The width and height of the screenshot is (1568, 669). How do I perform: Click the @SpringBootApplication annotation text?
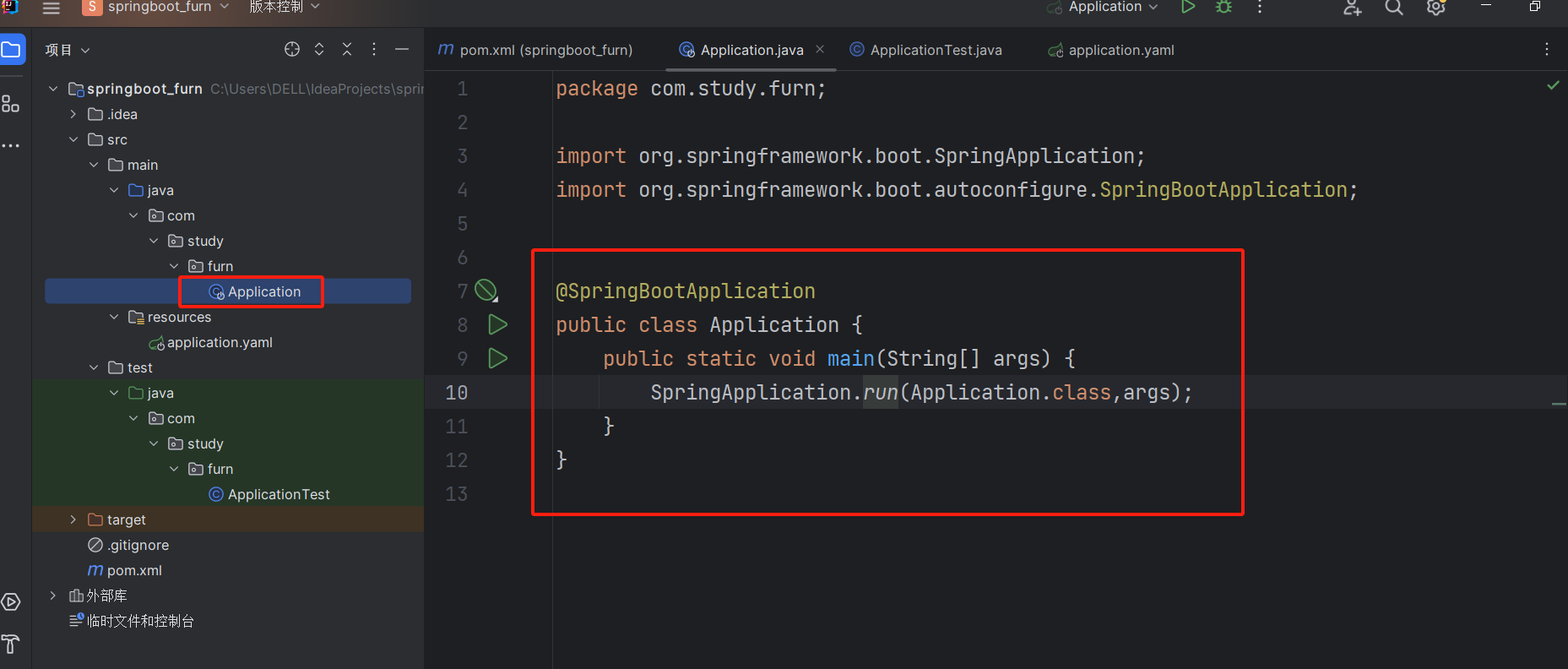(x=686, y=291)
